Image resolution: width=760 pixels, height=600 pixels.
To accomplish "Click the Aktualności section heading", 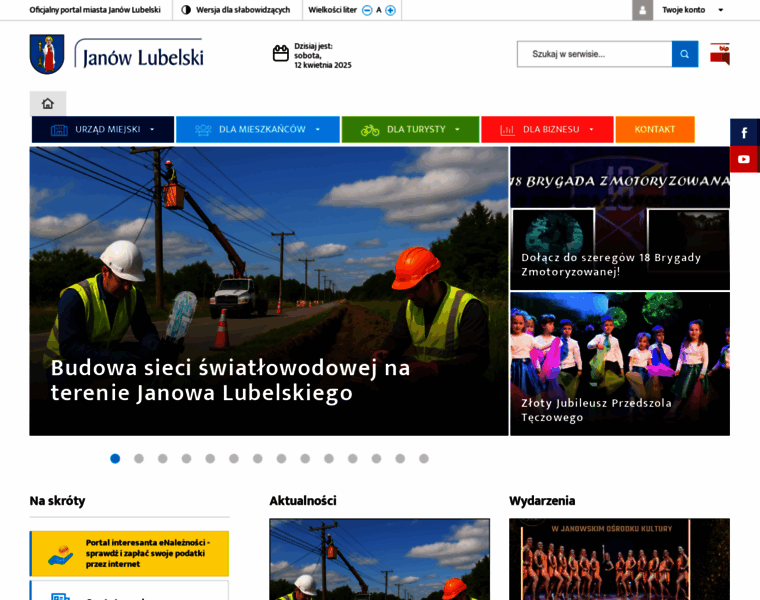I will [x=303, y=501].
